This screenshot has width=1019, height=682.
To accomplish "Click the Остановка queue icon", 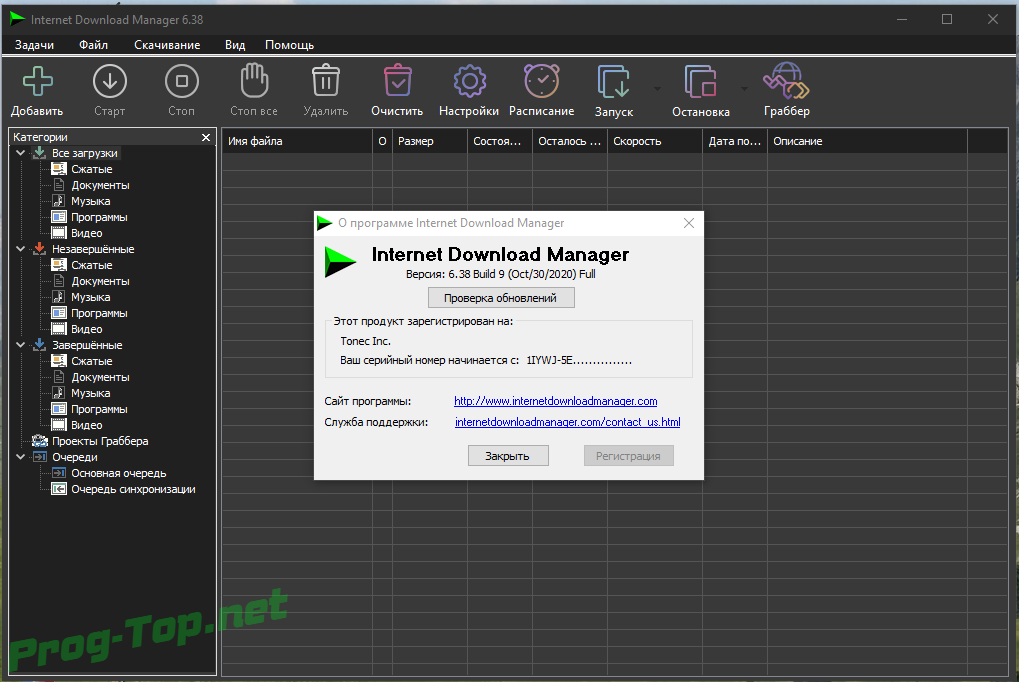I will tap(700, 82).
